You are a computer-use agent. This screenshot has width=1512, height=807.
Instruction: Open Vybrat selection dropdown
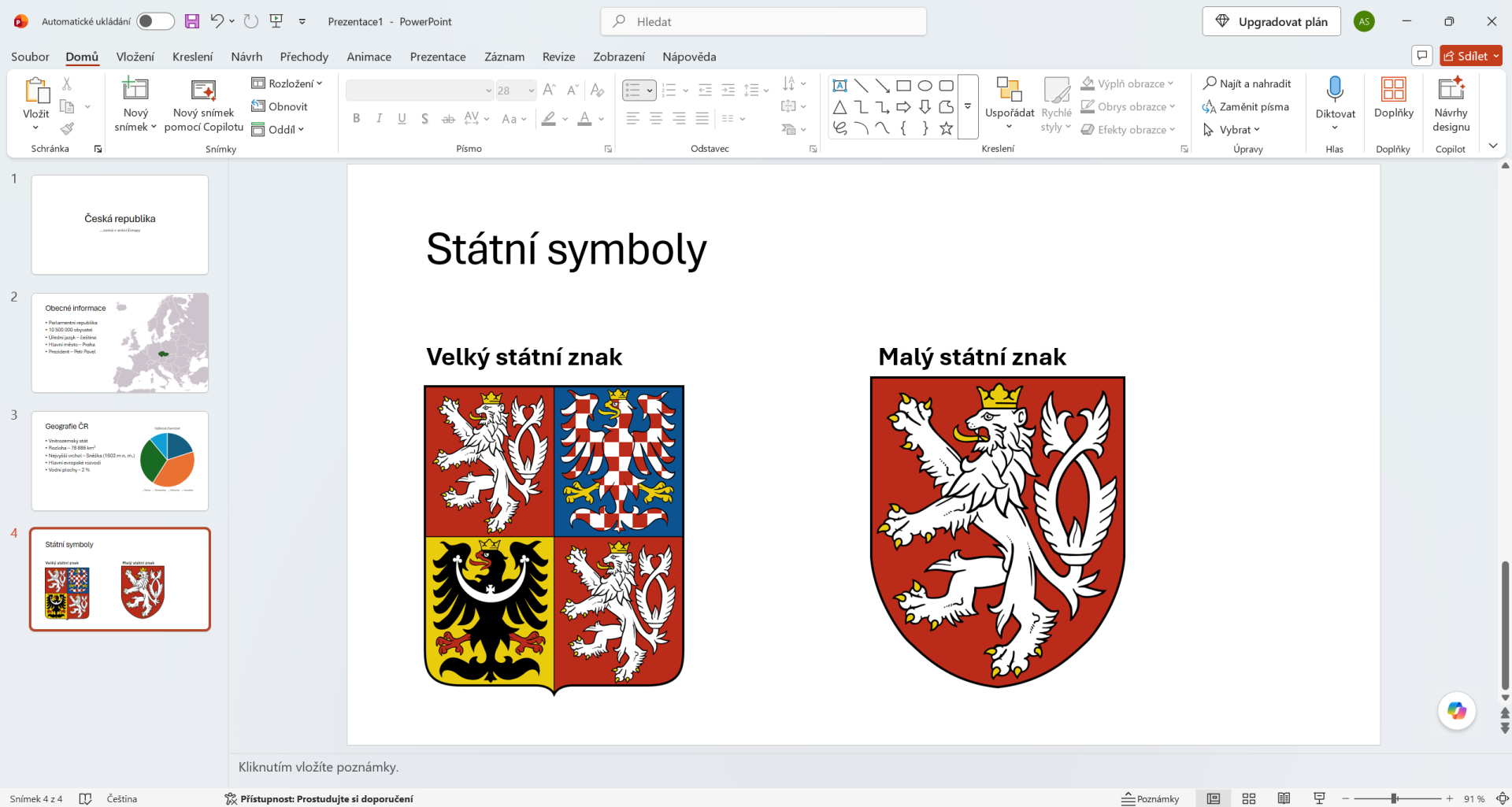(1232, 130)
